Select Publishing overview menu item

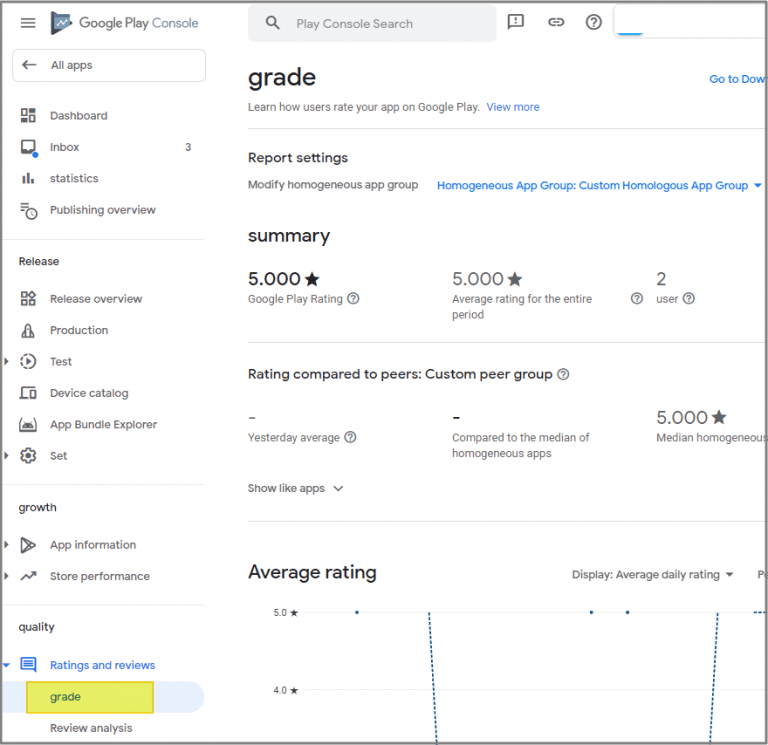(x=102, y=210)
